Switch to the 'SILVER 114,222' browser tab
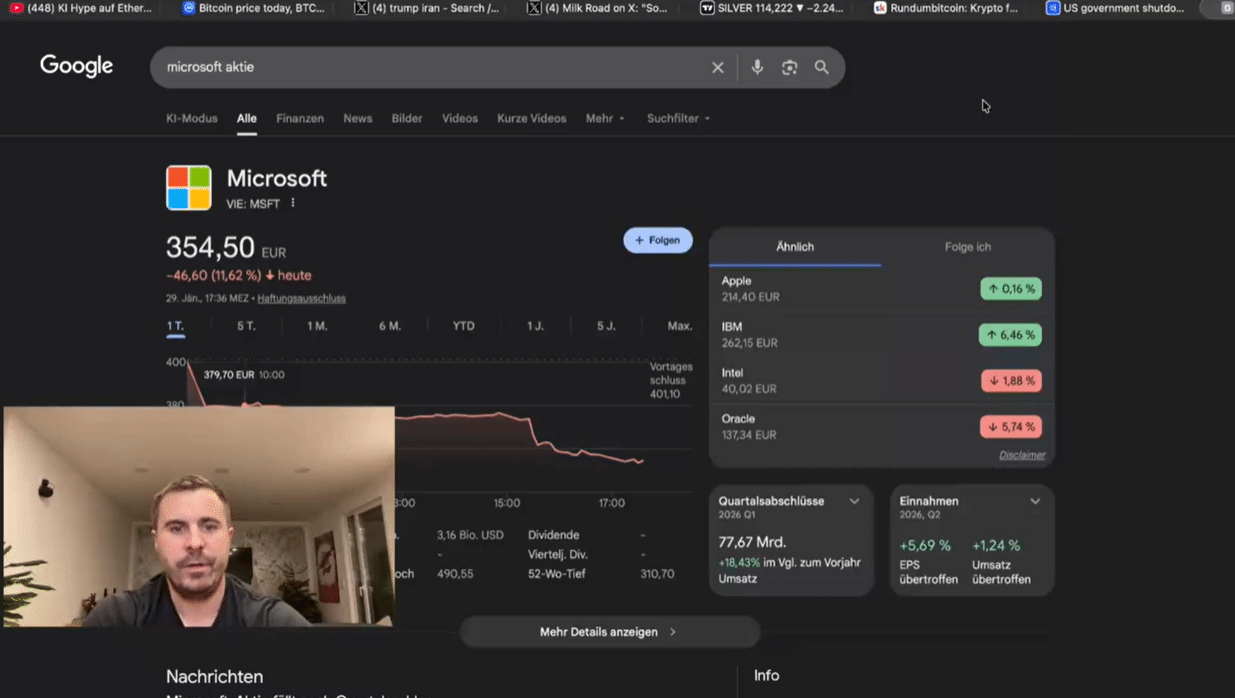Image resolution: width=1235 pixels, height=698 pixels. (x=771, y=8)
